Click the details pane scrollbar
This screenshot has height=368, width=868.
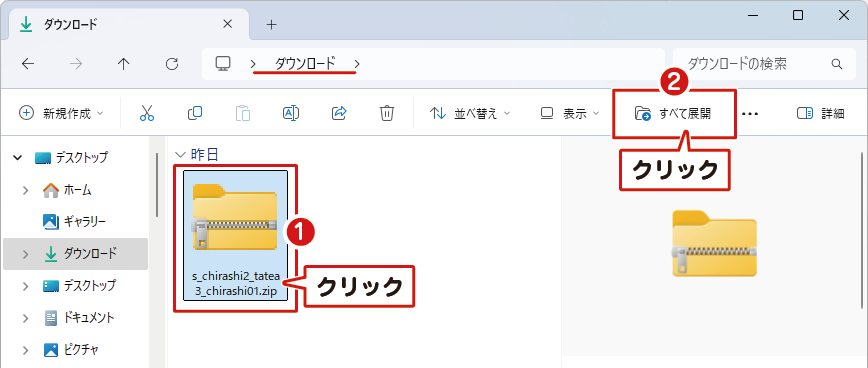(862, 229)
